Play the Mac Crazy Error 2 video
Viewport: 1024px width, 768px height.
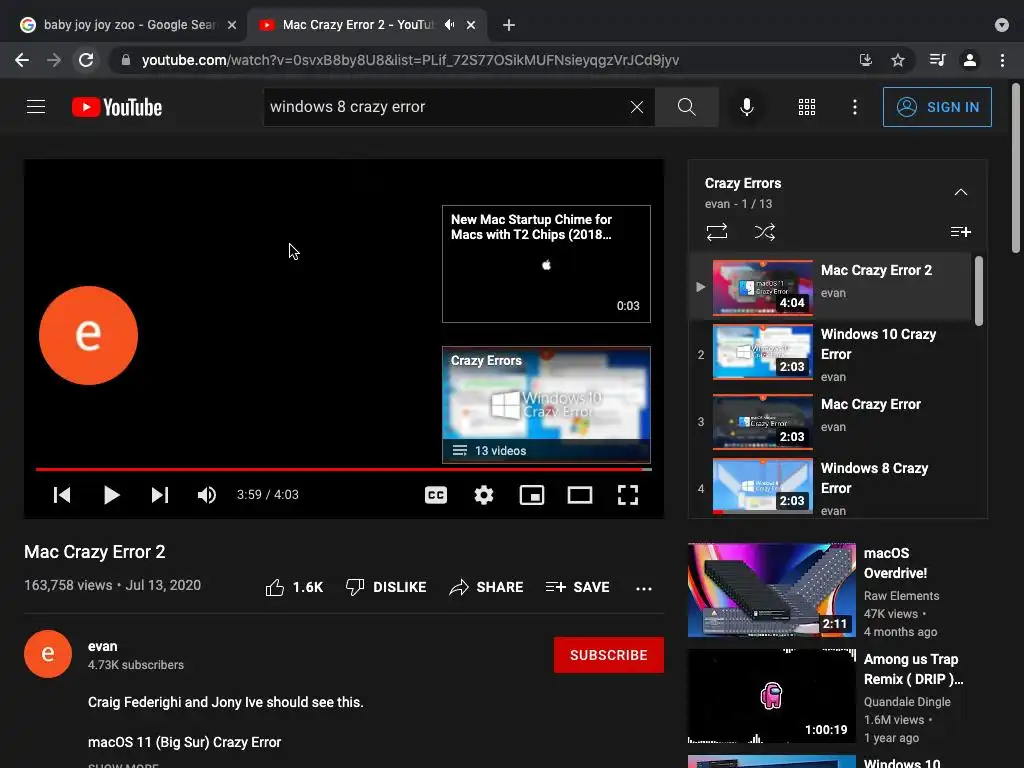(112, 495)
